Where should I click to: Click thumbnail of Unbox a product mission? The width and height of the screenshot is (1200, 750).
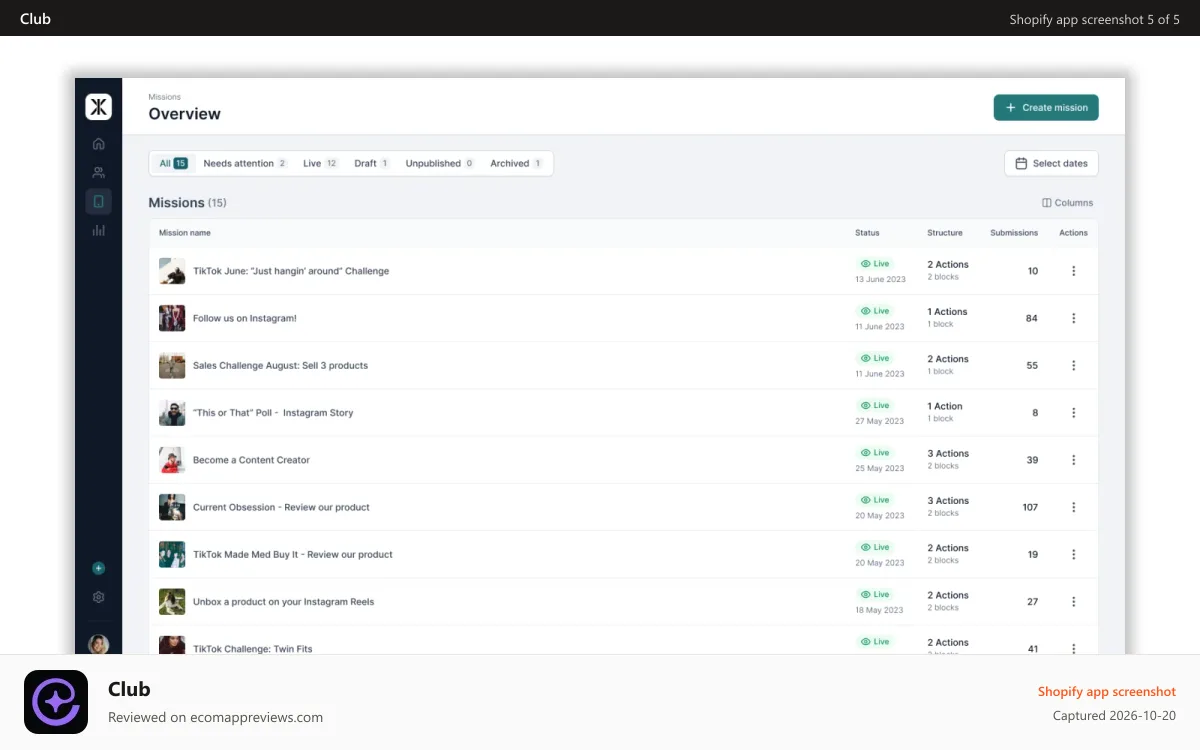click(172, 602)
